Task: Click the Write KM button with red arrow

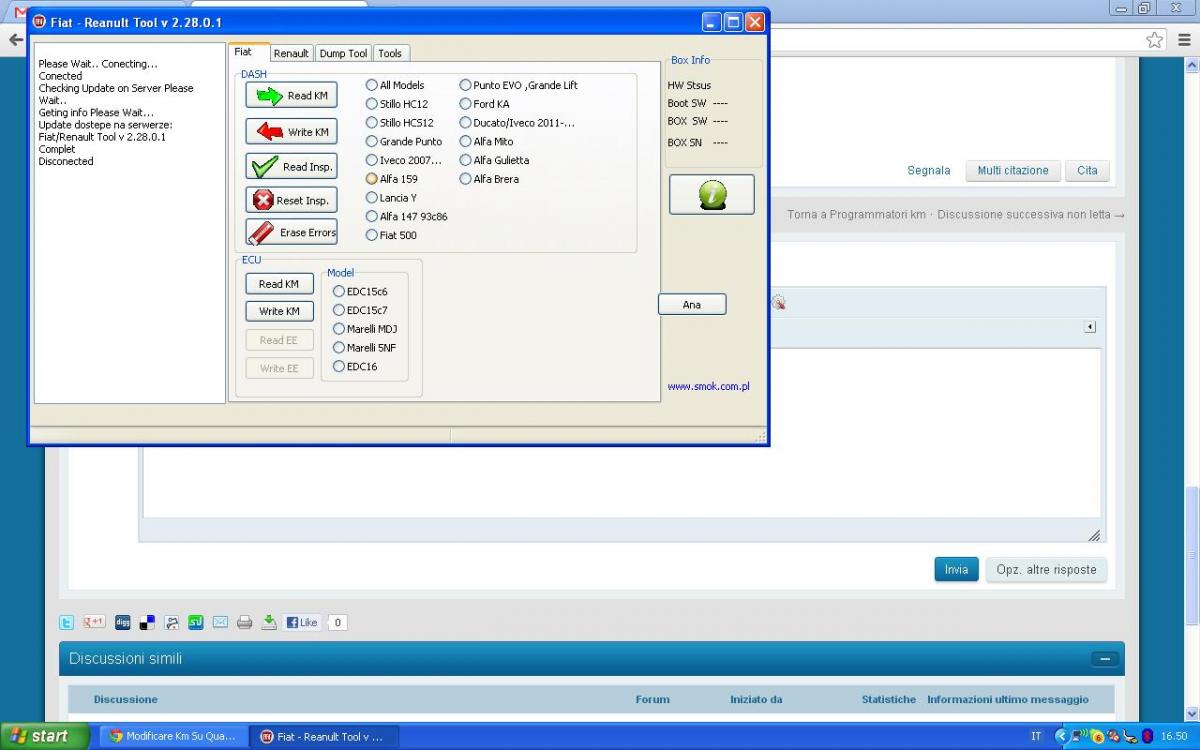Action: 291,131
